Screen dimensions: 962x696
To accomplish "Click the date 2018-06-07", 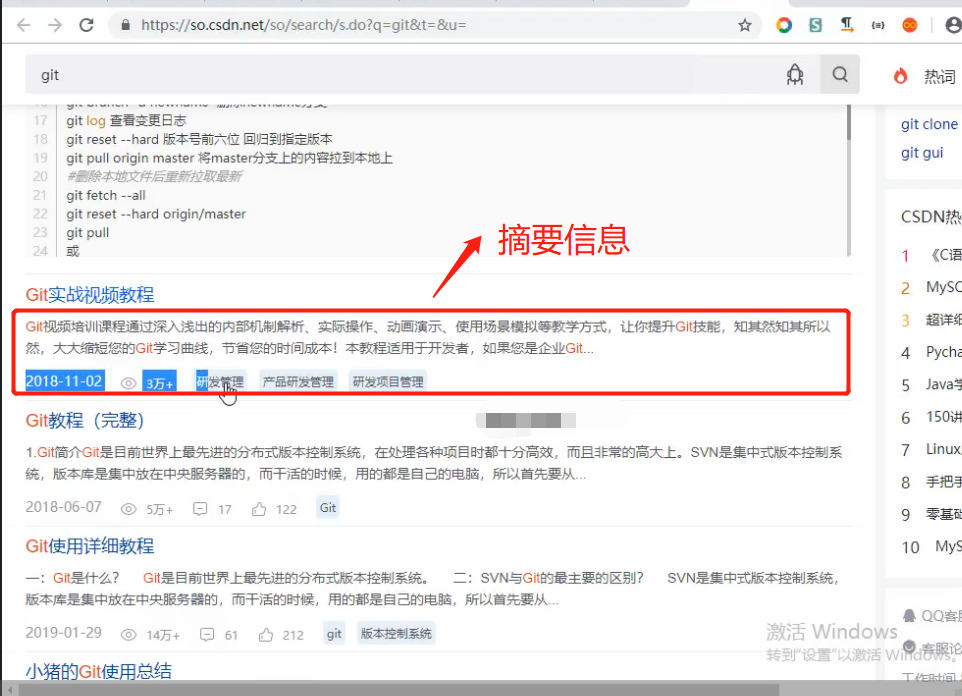I will point(63,507).
